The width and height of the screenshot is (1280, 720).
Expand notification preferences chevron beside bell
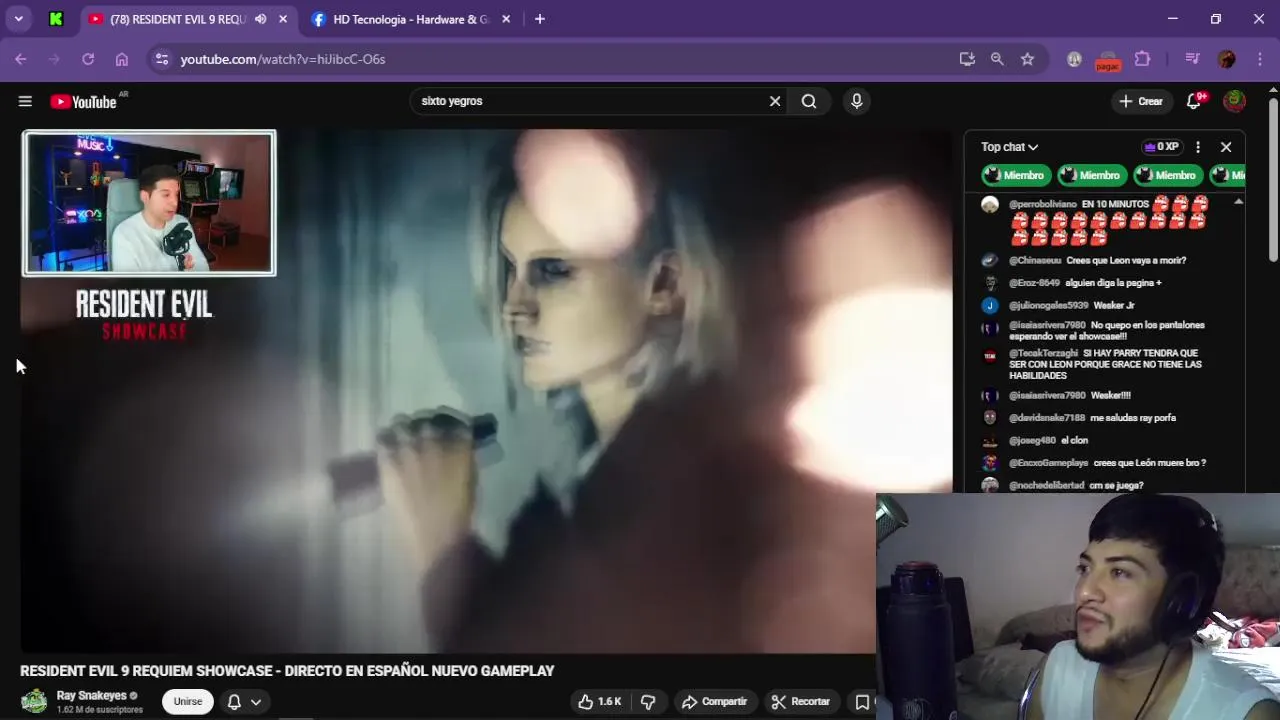pos(256,702)
